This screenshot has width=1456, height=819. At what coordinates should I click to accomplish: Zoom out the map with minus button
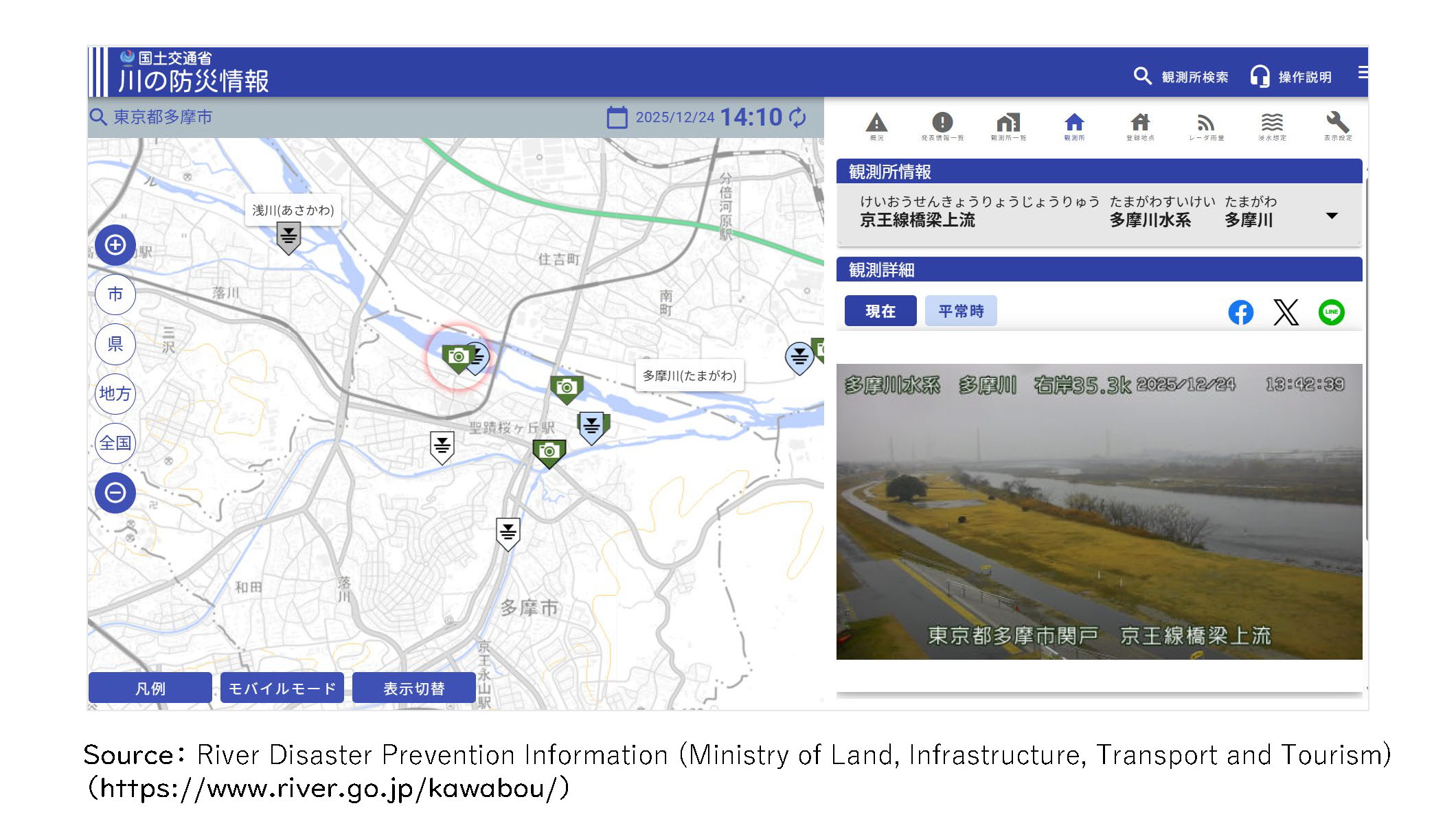[x=115, y=492]
